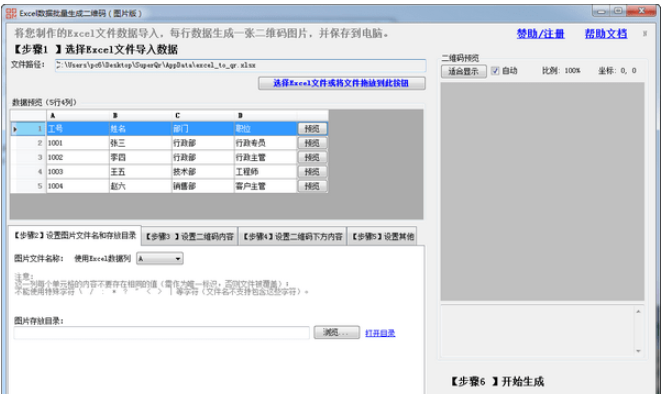Select the cell 赵六
This screenshot has width=667, height=394.
pos(140,186)
